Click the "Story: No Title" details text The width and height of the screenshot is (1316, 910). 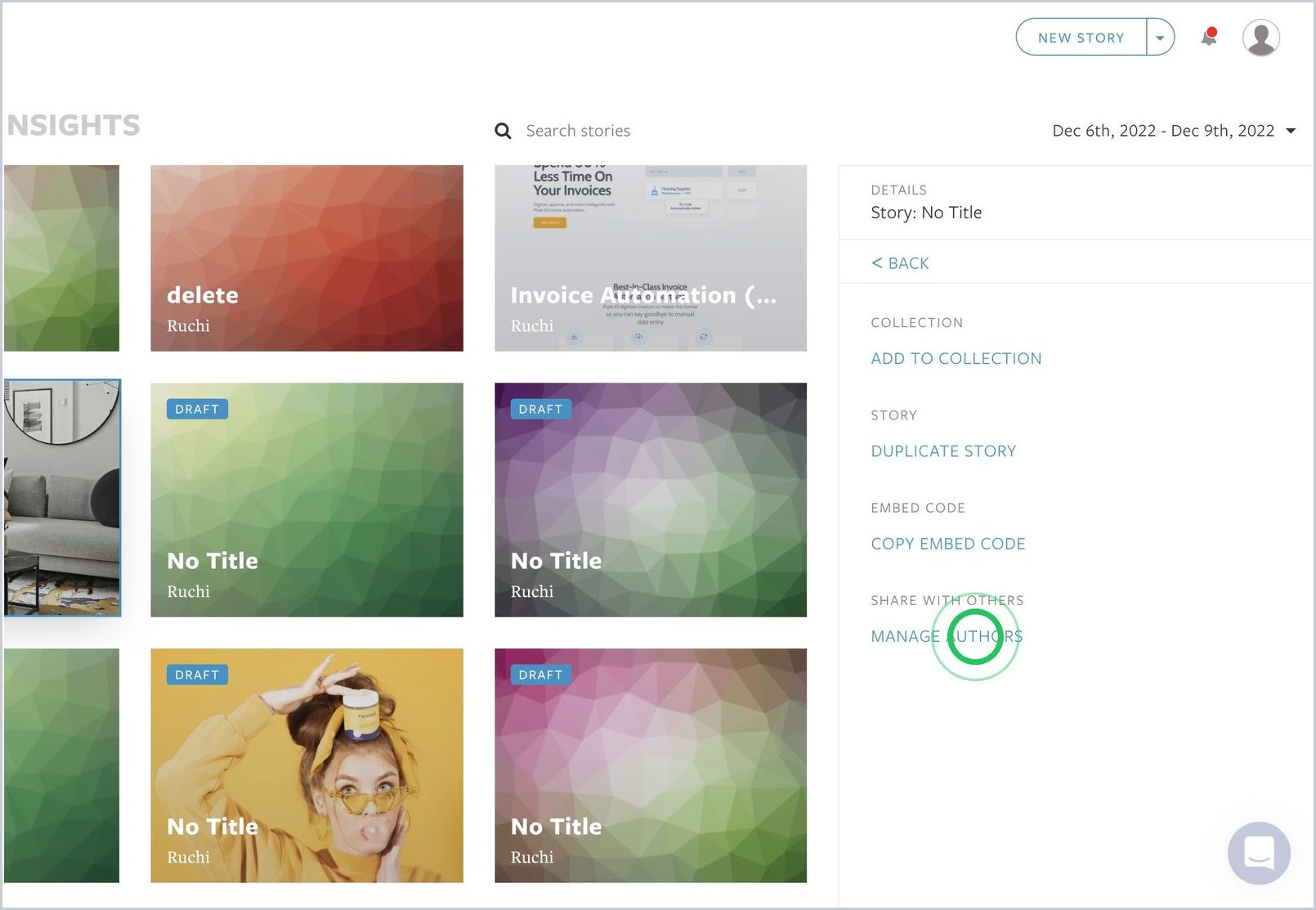926,213
